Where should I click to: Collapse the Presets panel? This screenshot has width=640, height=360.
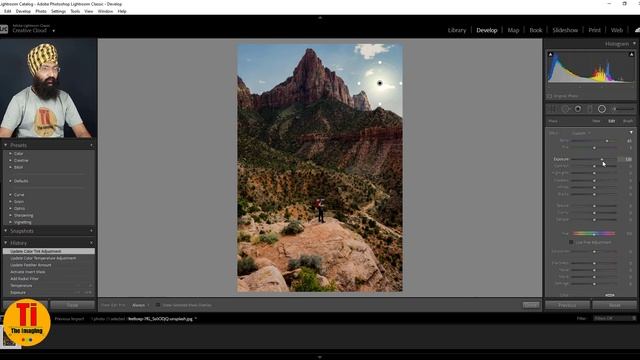[x=6, y=145]
